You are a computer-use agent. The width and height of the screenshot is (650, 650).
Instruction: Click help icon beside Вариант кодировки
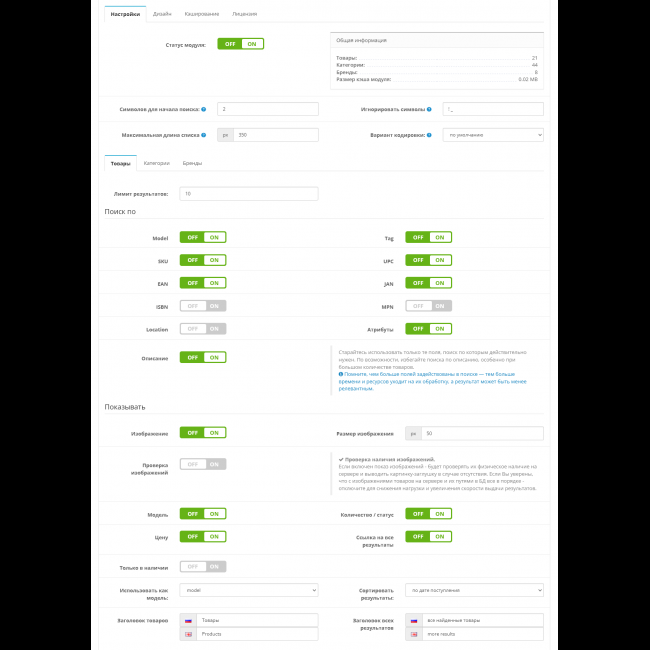coord(429,135)
